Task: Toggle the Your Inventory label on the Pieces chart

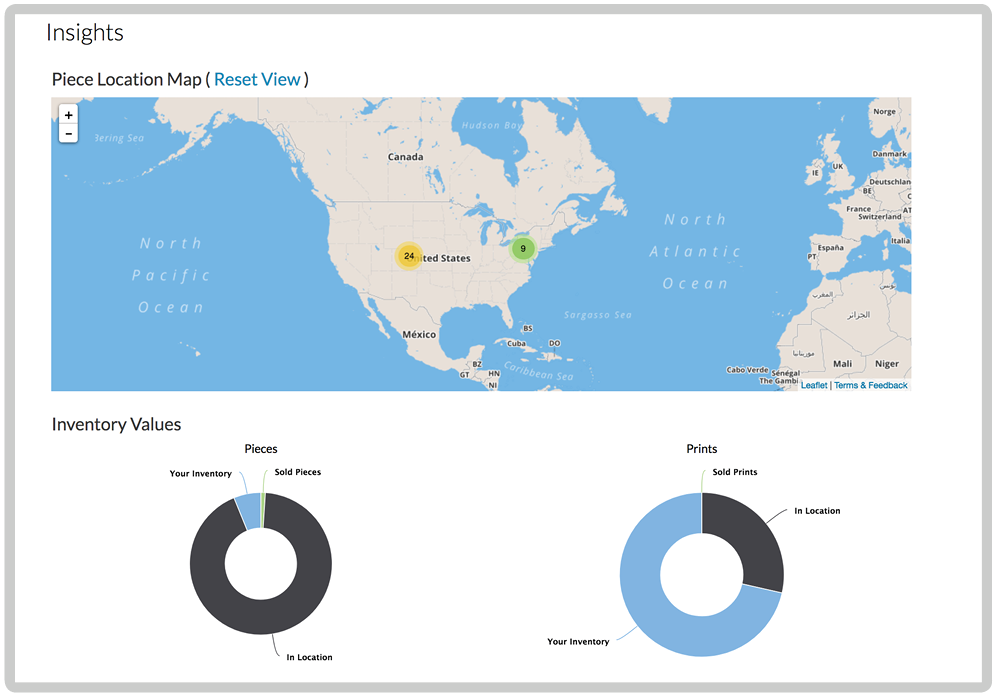Action: click(200, 473)
